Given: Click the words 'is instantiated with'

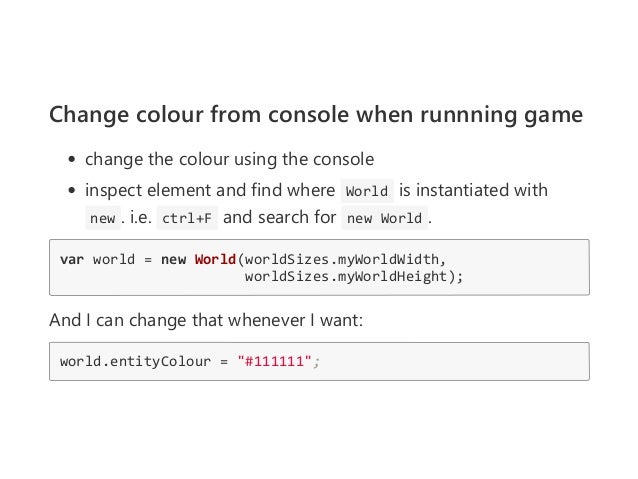Looking at the screenshot, I should click(x=473, y=190).
